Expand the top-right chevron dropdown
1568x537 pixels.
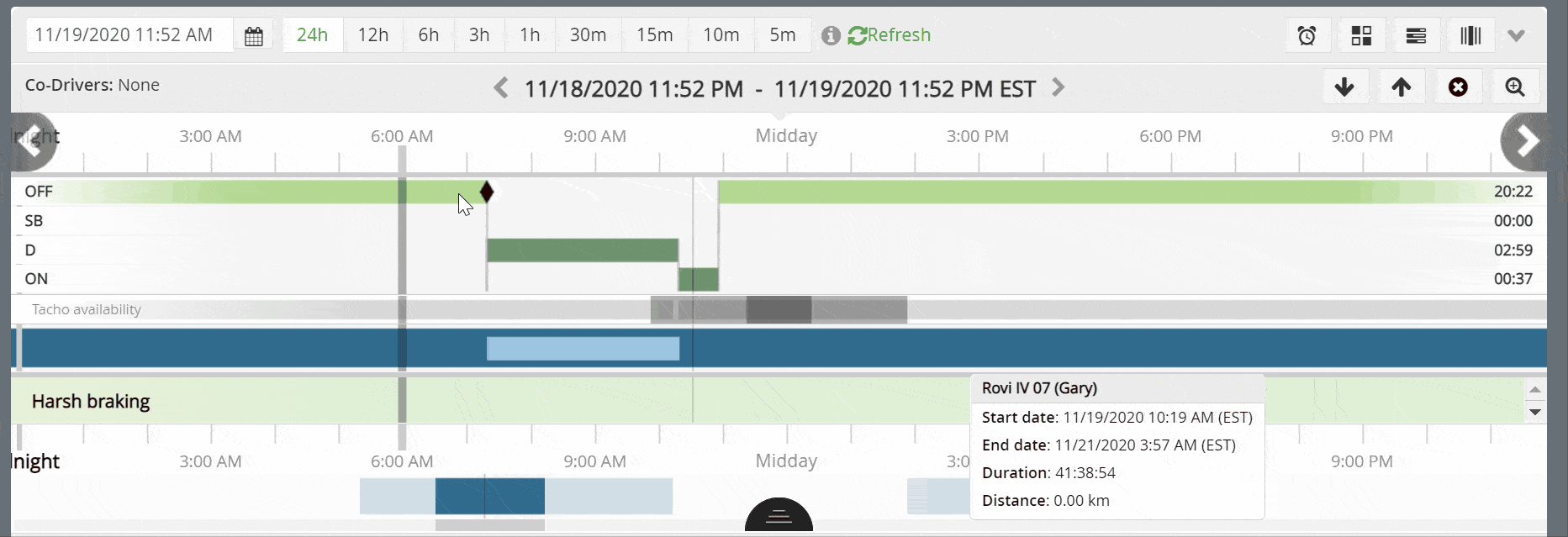tap(1516, 35)
